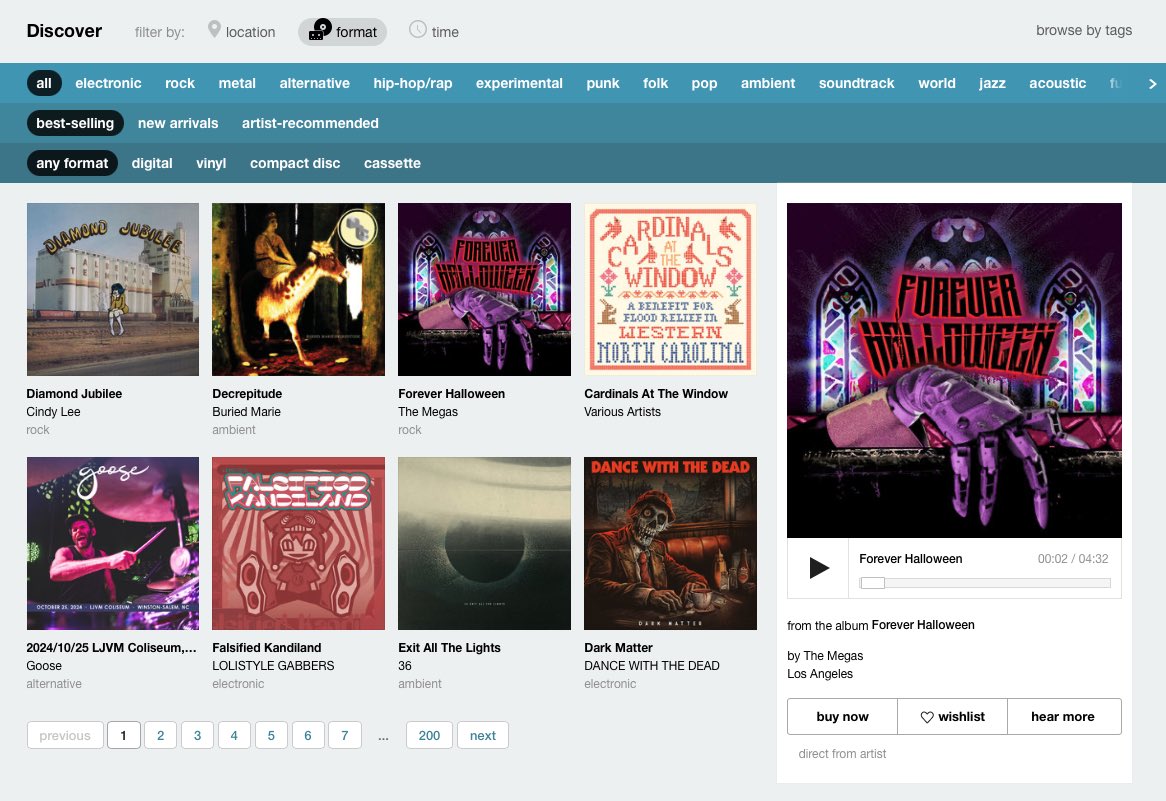Jump to page 200 of results

(429, 735)
